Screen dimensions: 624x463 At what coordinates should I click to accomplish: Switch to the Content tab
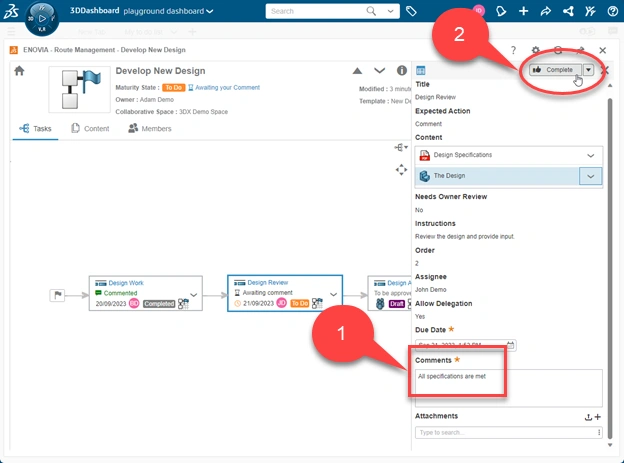90,129
